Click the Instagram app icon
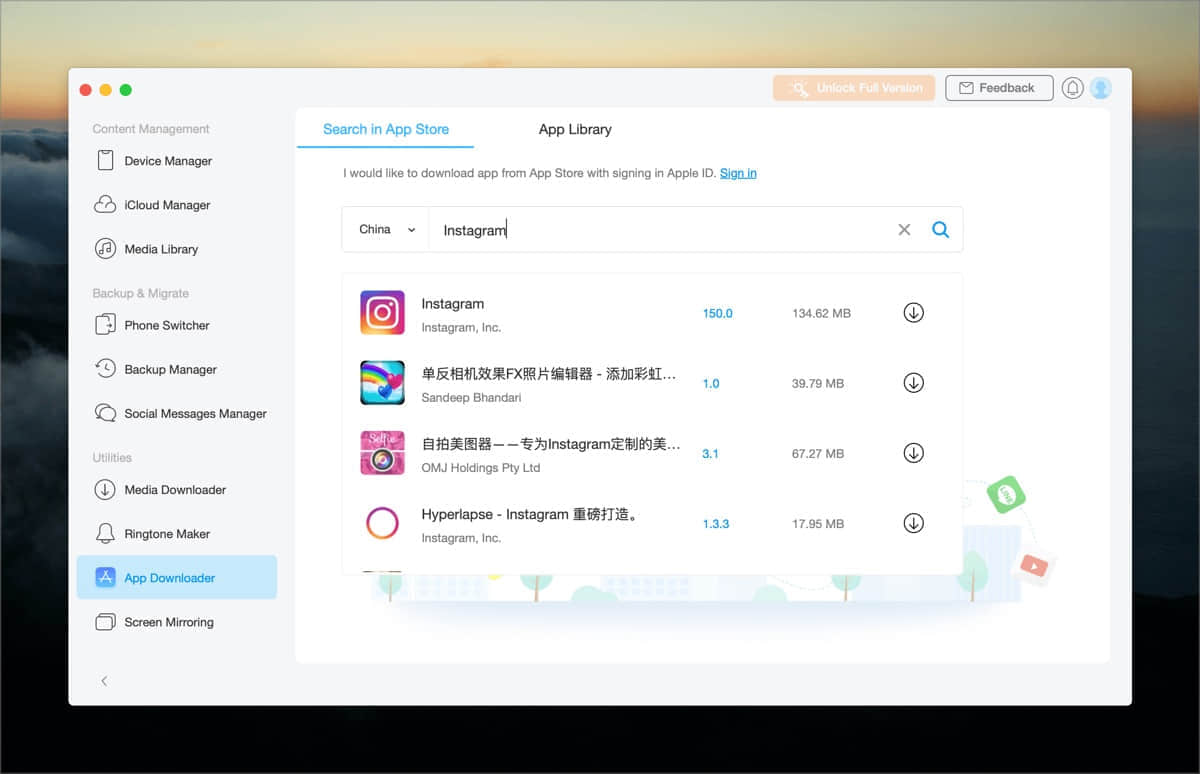The width and height of the screenshot is (1200, 774). pos(382,313)
